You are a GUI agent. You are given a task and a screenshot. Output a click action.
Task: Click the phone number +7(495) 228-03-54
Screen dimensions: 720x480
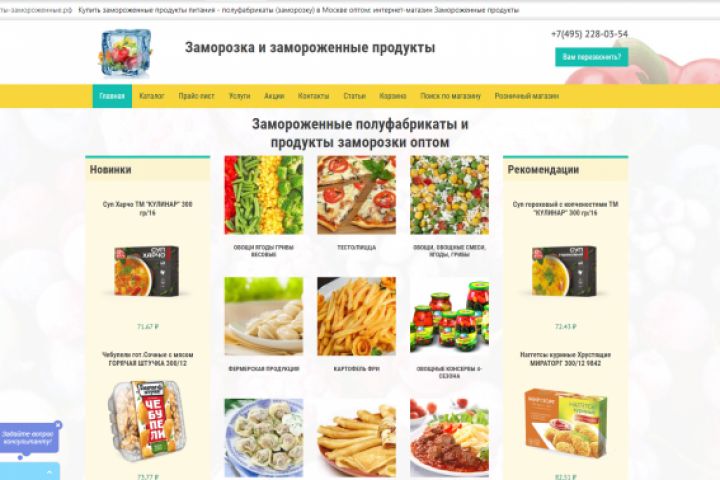589,34
